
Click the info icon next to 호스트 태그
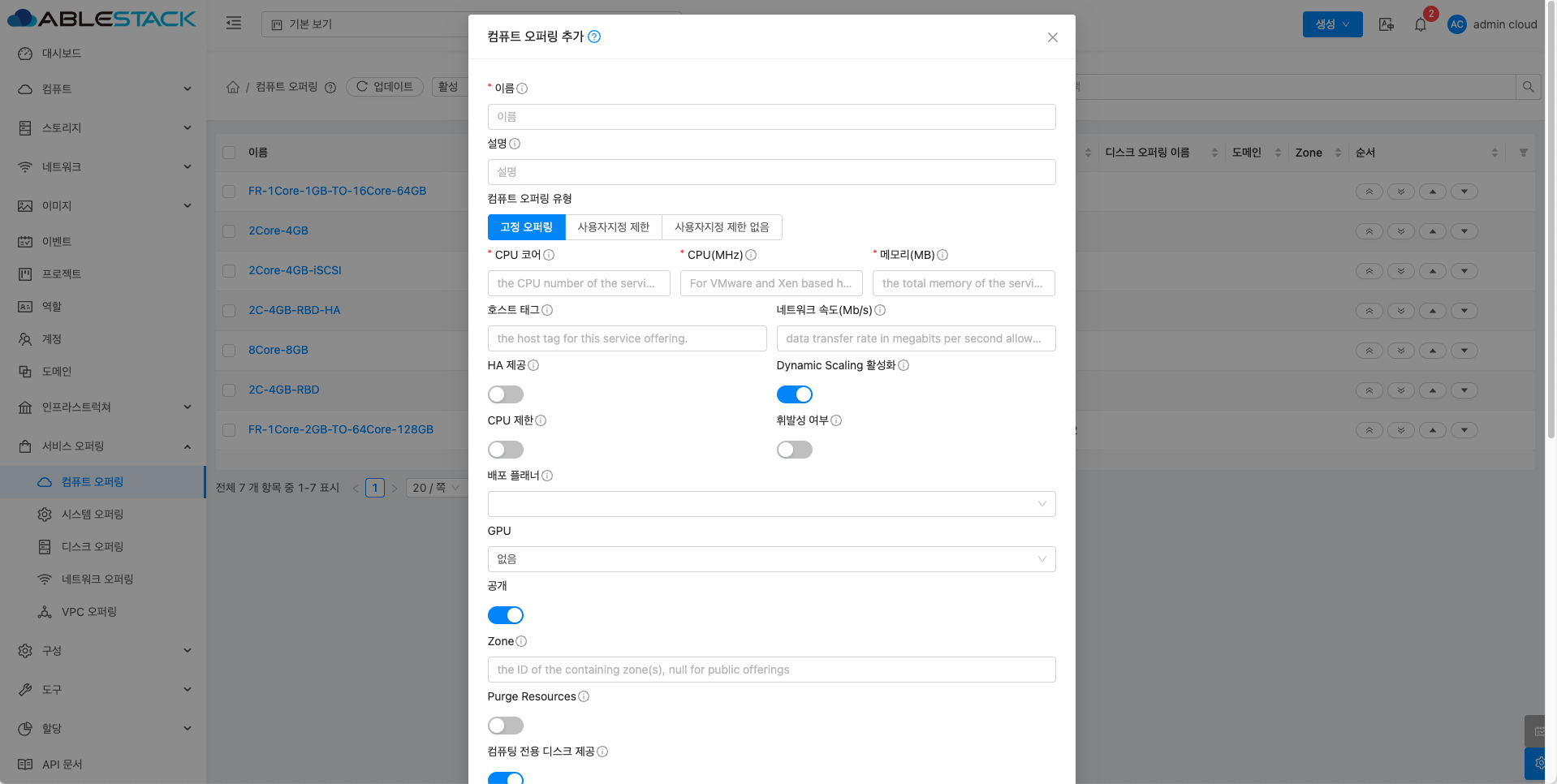[547, 310]
